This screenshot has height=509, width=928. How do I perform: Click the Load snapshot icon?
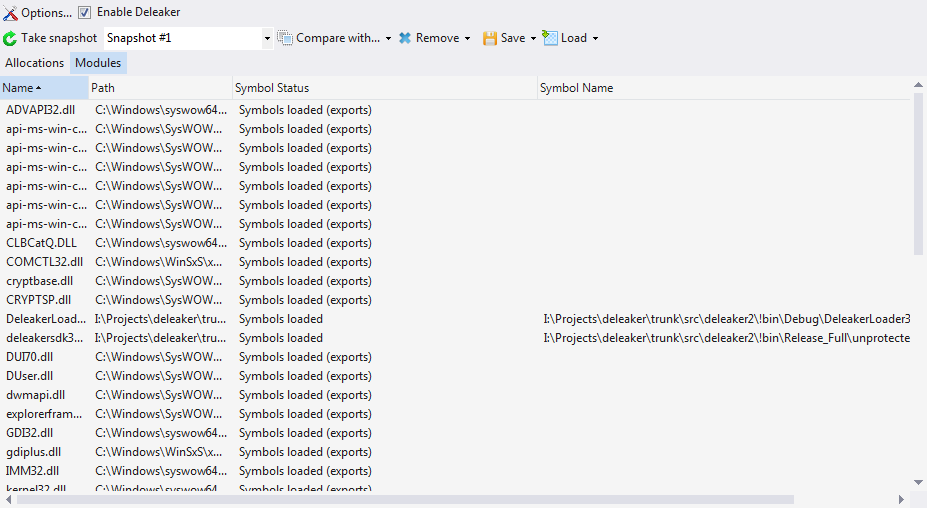tap(550, 38)
